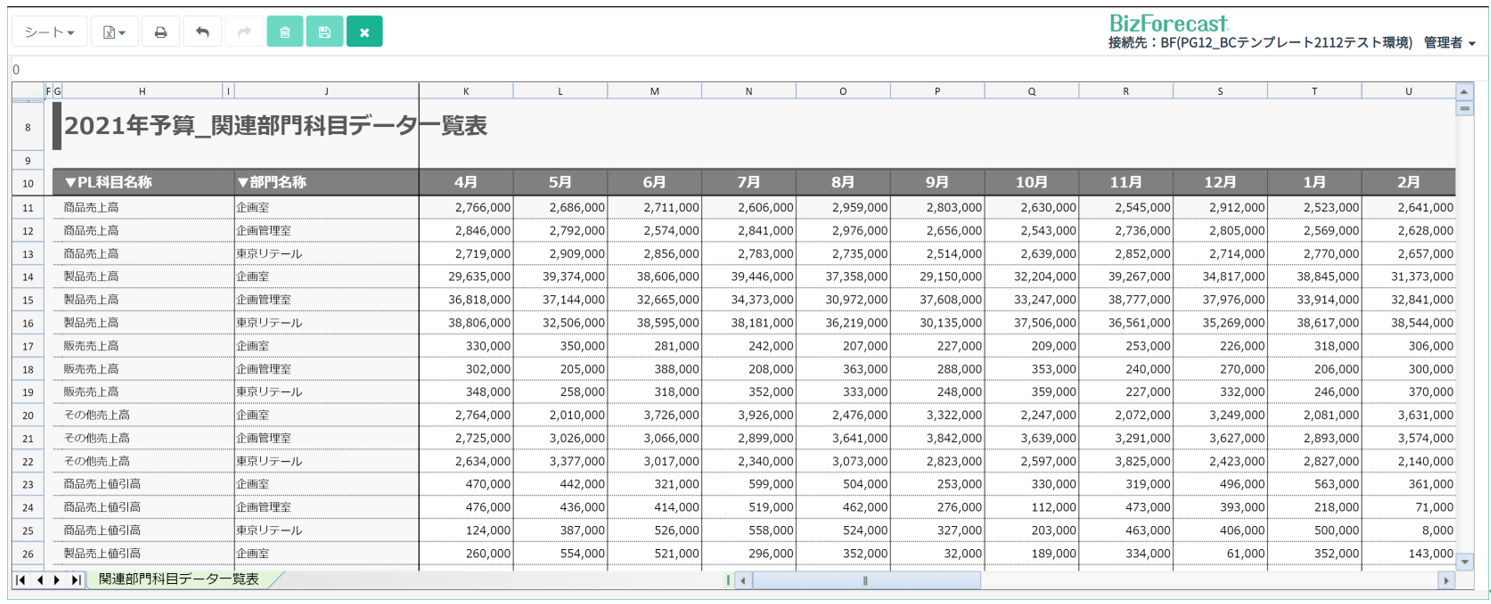This screenshot has width=1491, height=604.
Task: Click the horizontal scrollbar thumb
Action: click(866, 580)
